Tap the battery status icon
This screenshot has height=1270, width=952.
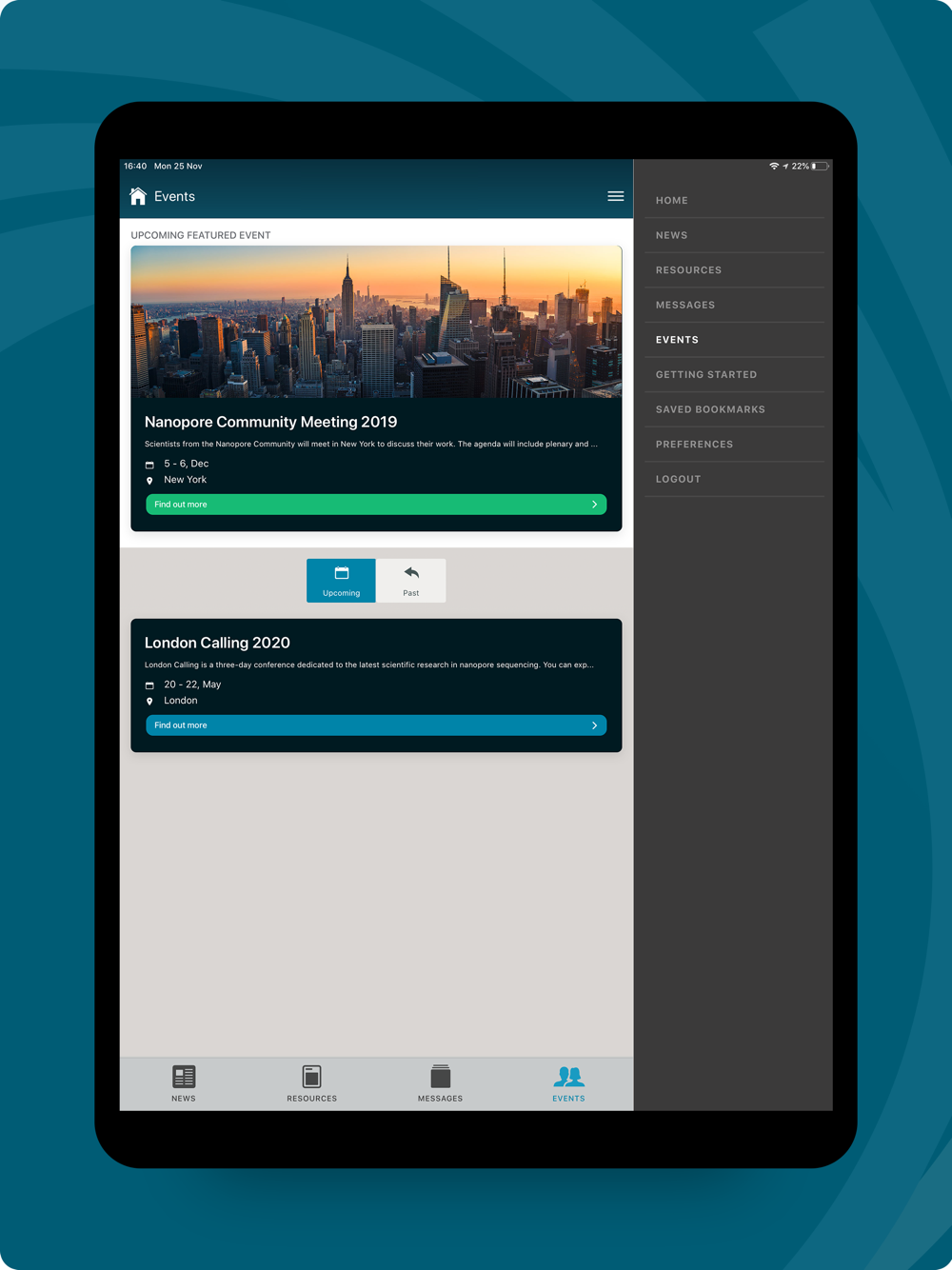[820, 166]
